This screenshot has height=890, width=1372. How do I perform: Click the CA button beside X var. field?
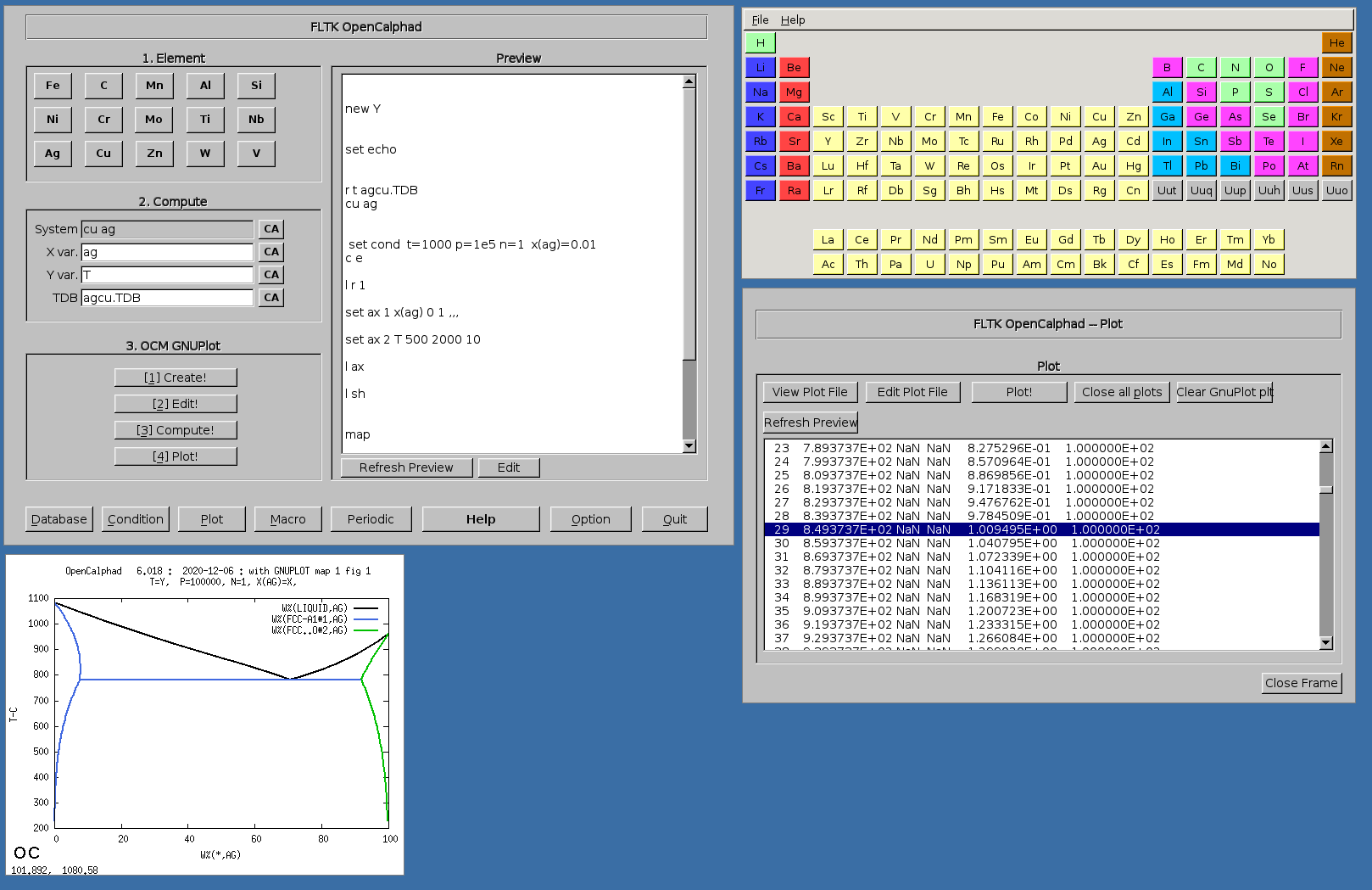click(x=271, y=252)
